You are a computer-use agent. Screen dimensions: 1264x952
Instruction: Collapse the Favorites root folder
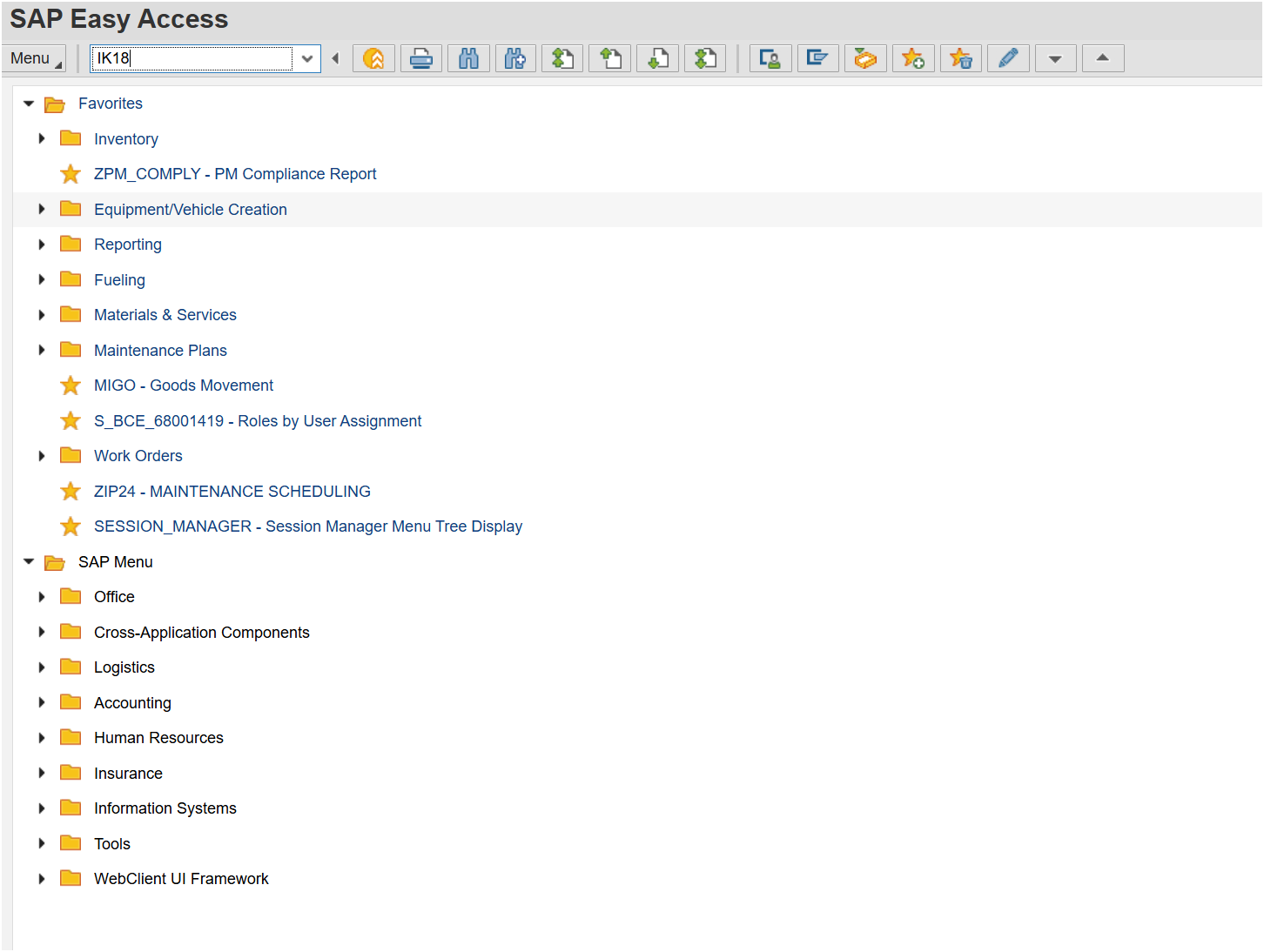coord(29,104)
